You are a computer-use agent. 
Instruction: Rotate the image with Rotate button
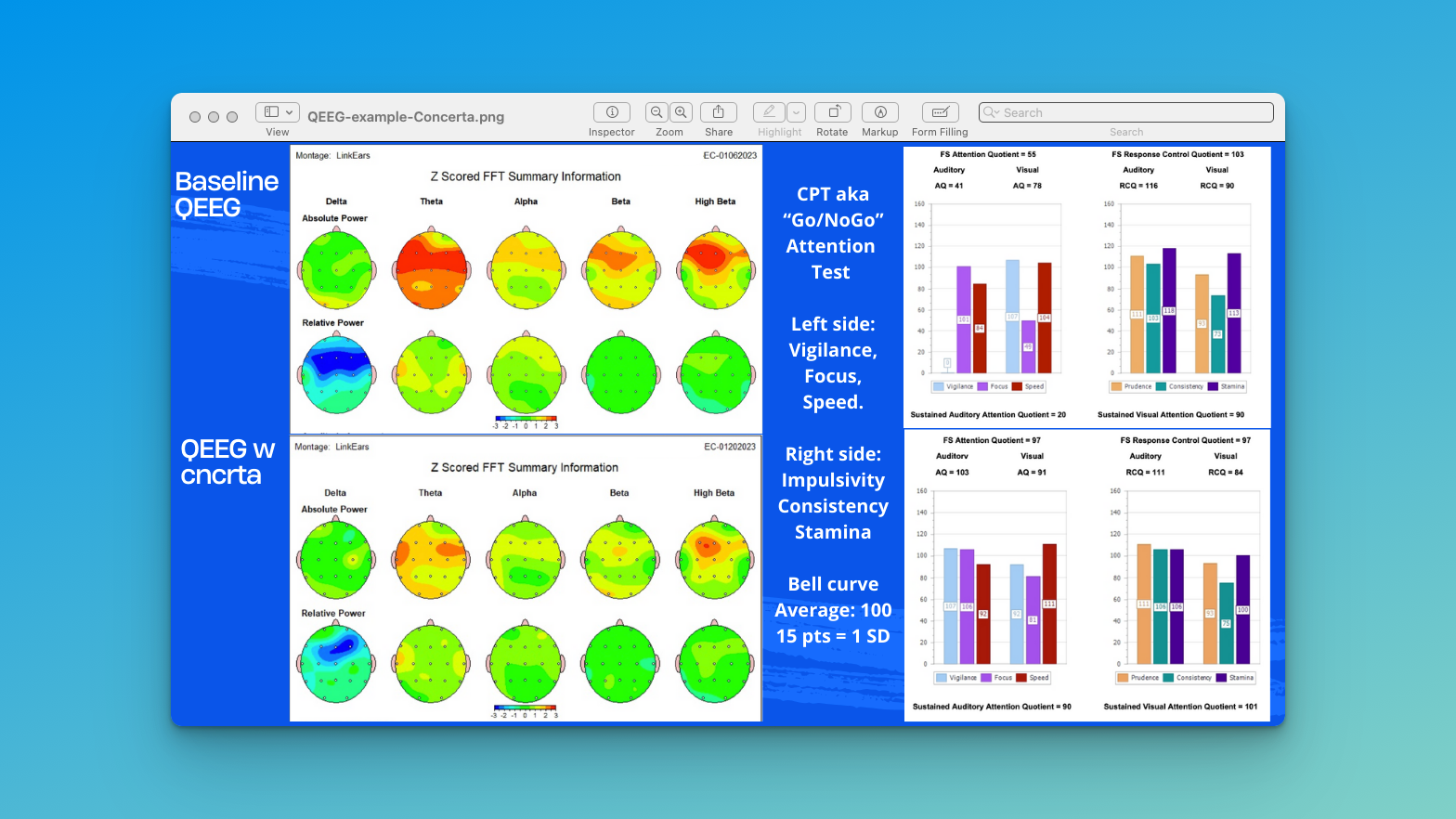tap(832, 112)
